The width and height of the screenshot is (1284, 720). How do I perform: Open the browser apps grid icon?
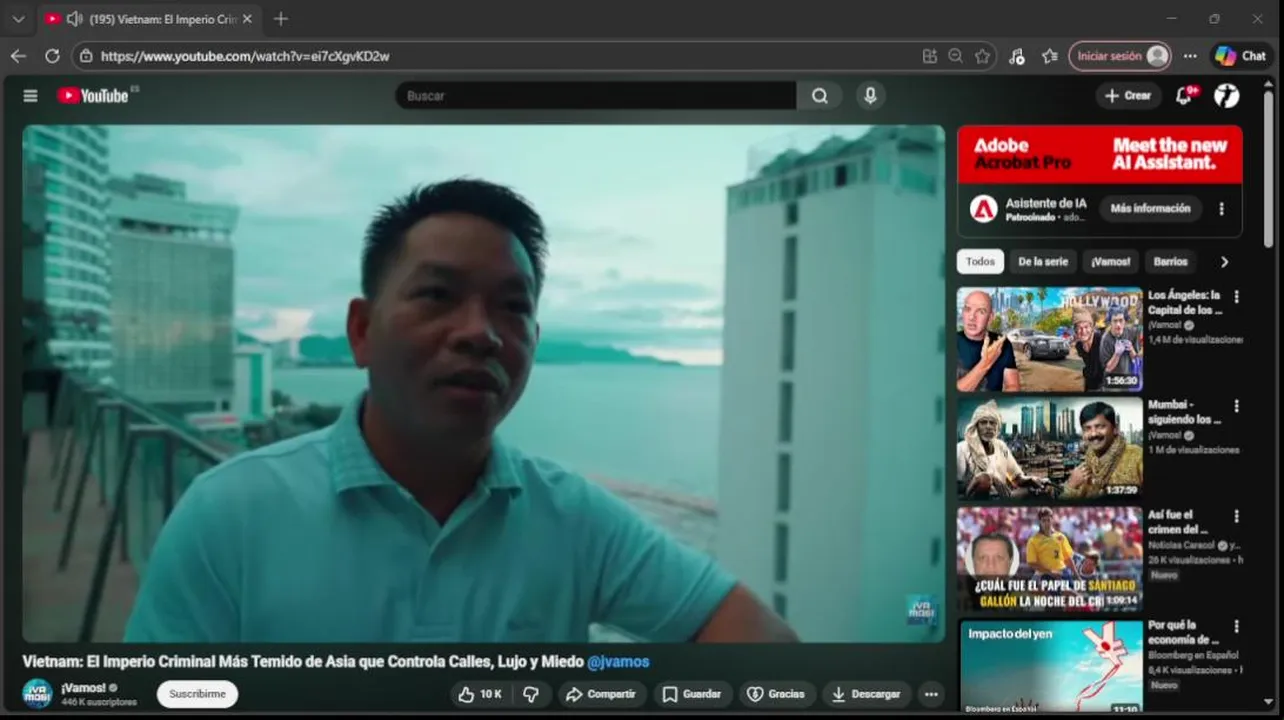[930, 56]
